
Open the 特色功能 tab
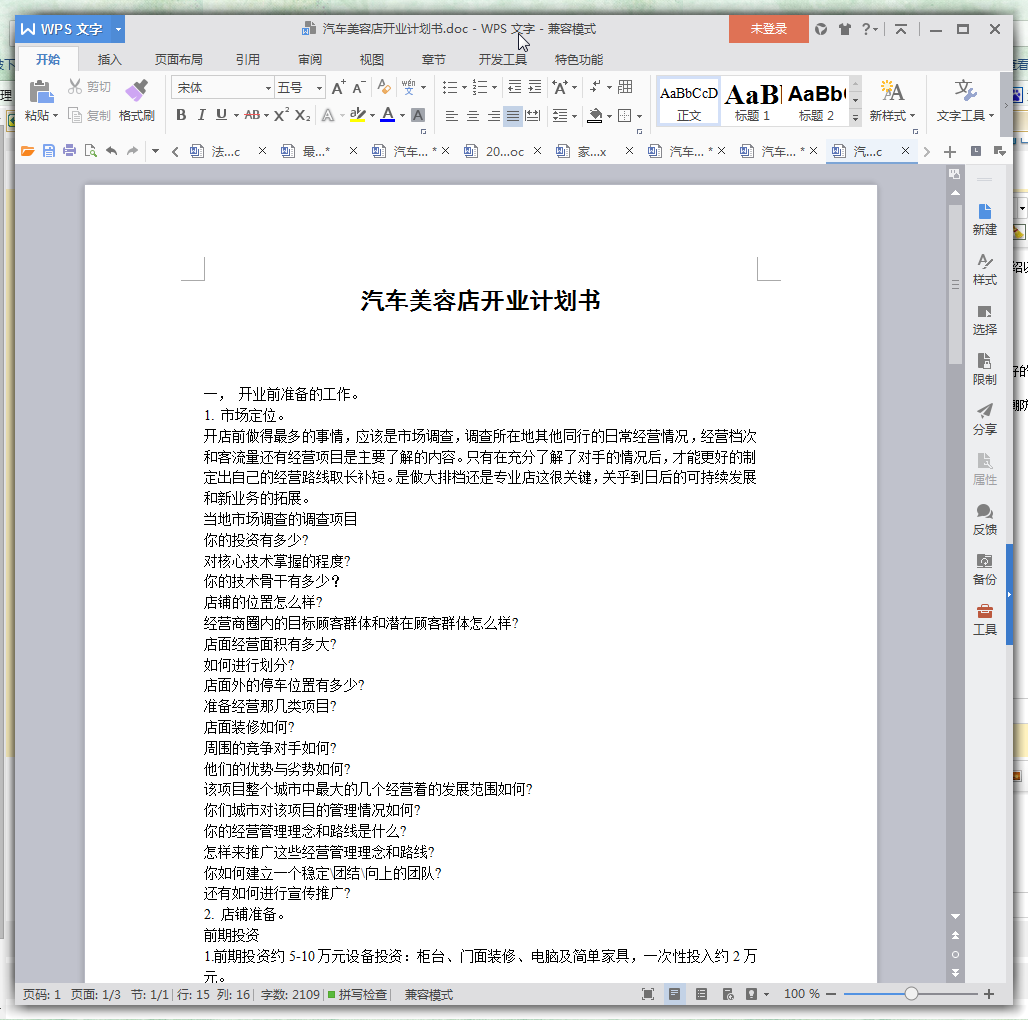pos(579,60)
